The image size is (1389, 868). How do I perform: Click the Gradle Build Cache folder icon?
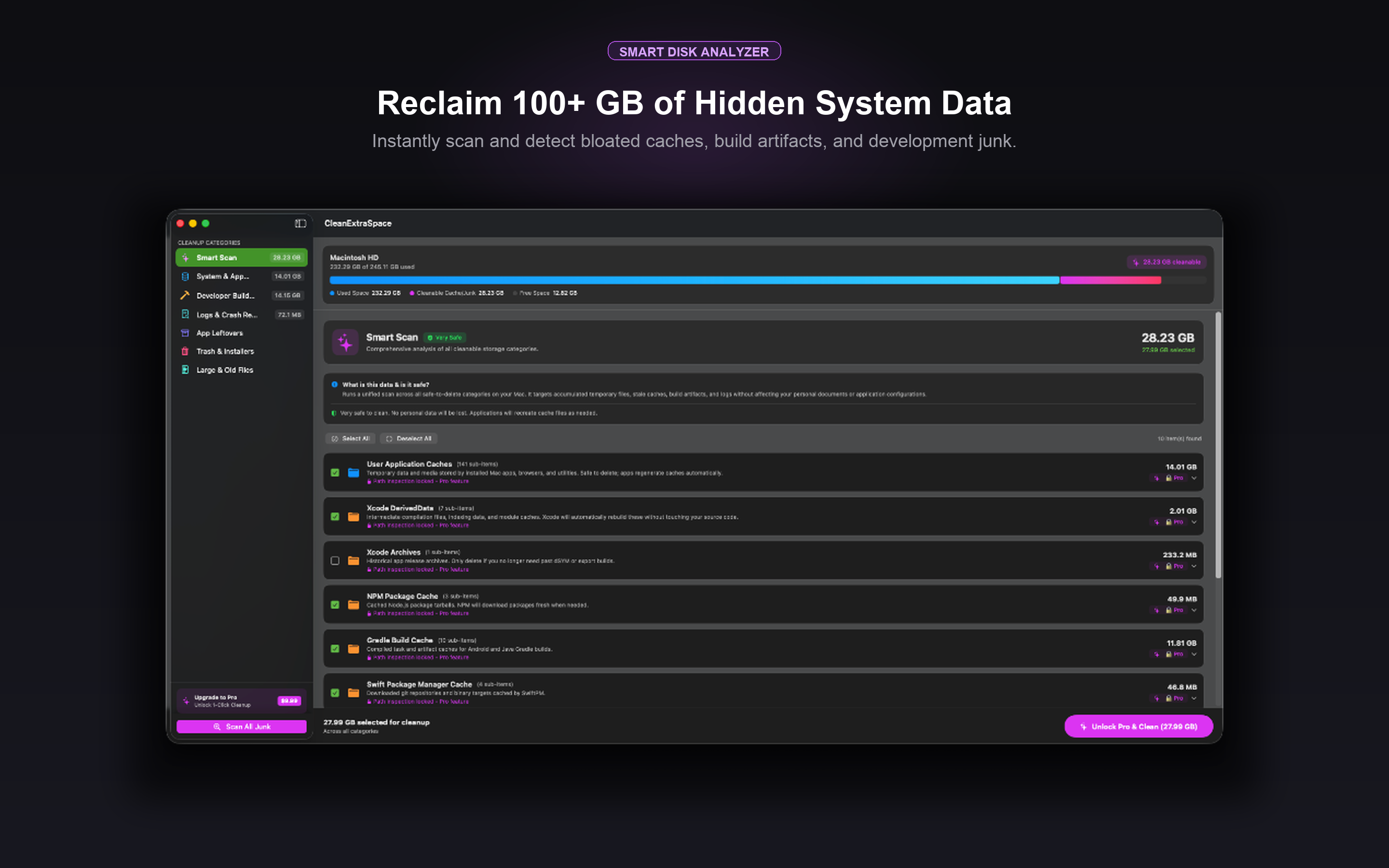point(354,649)
